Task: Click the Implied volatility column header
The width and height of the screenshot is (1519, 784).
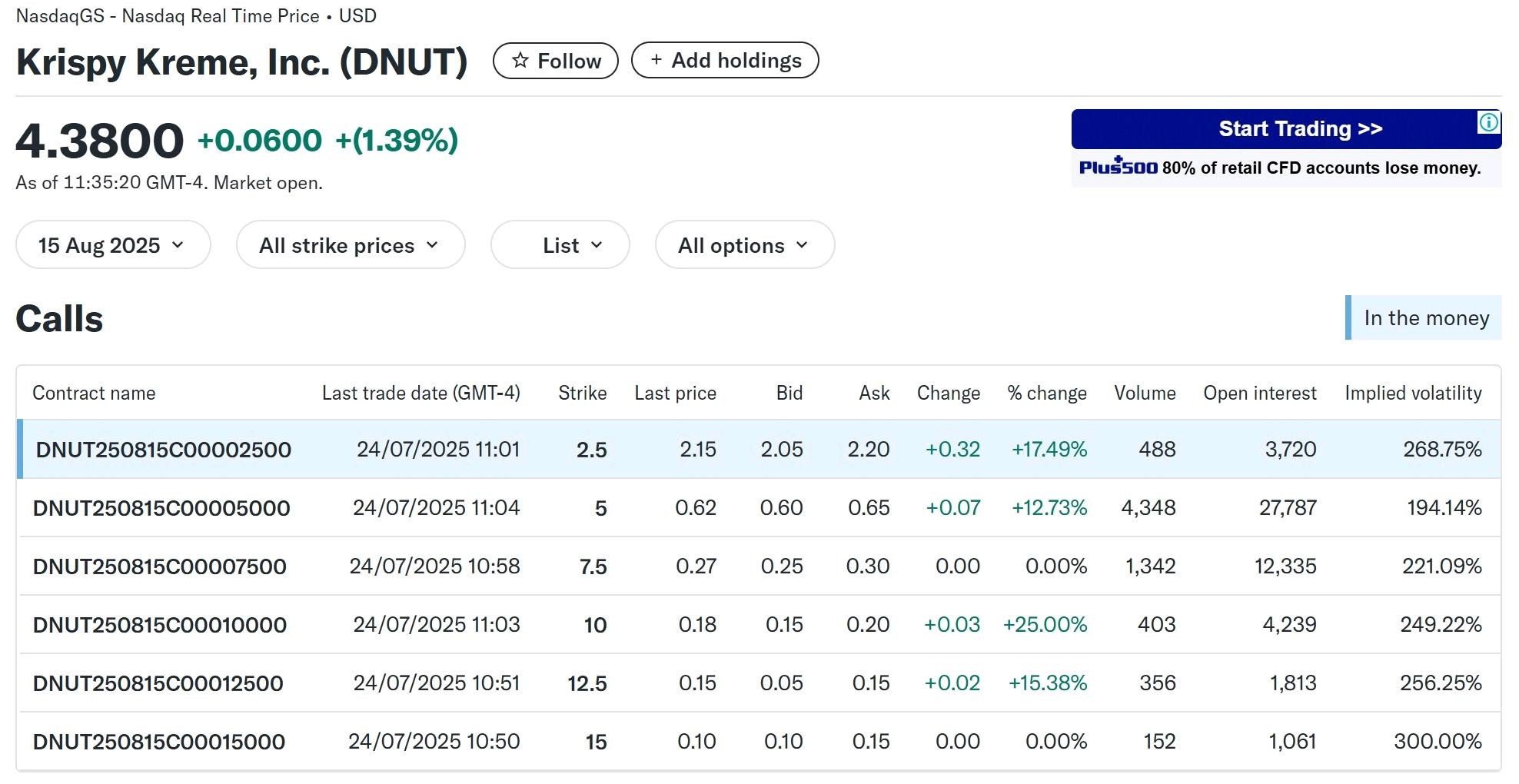Action: point(1414,393)
